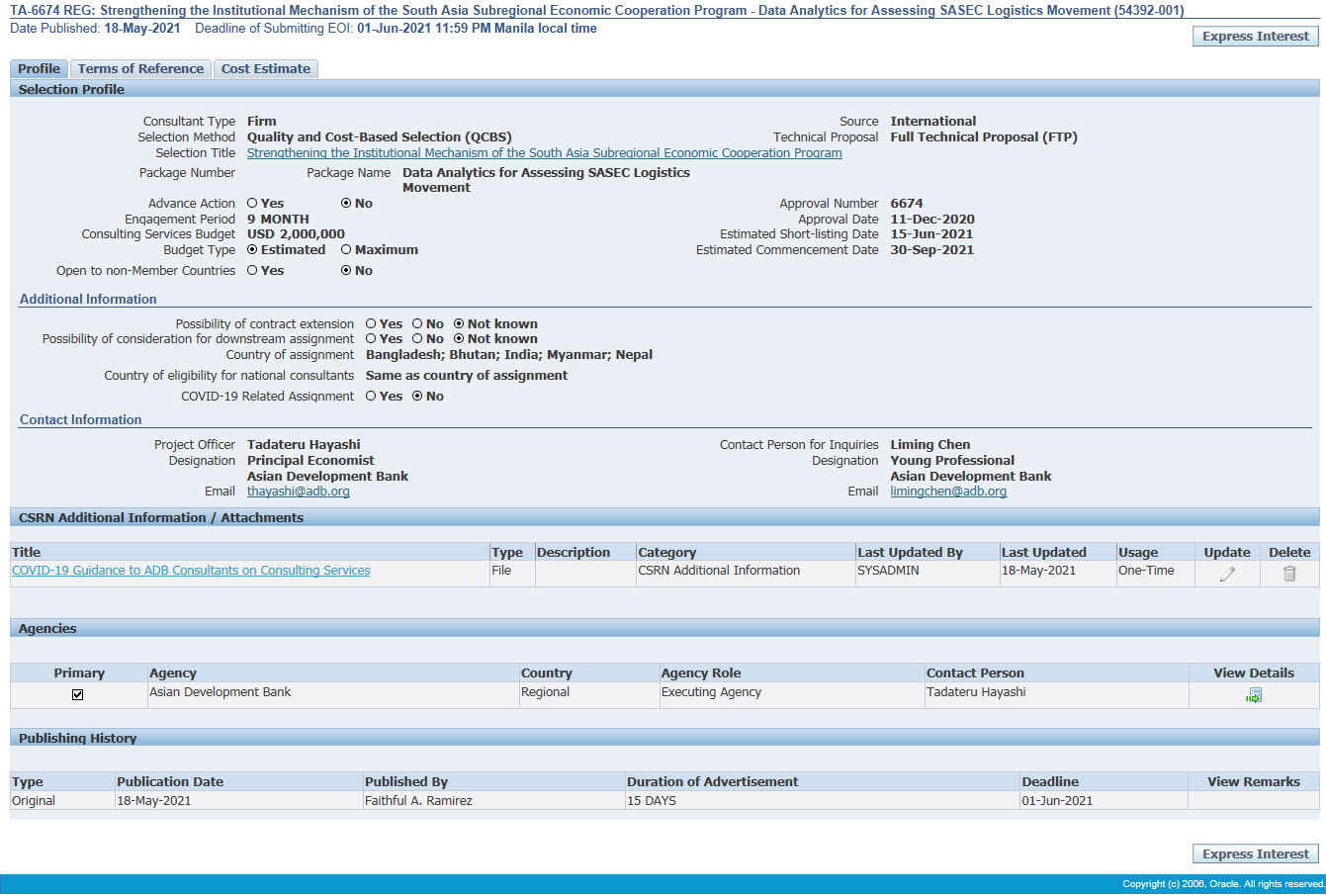Switch to the Profile tab
Viewport: 1326px width, 896px height.
click(x=39, y=68)
